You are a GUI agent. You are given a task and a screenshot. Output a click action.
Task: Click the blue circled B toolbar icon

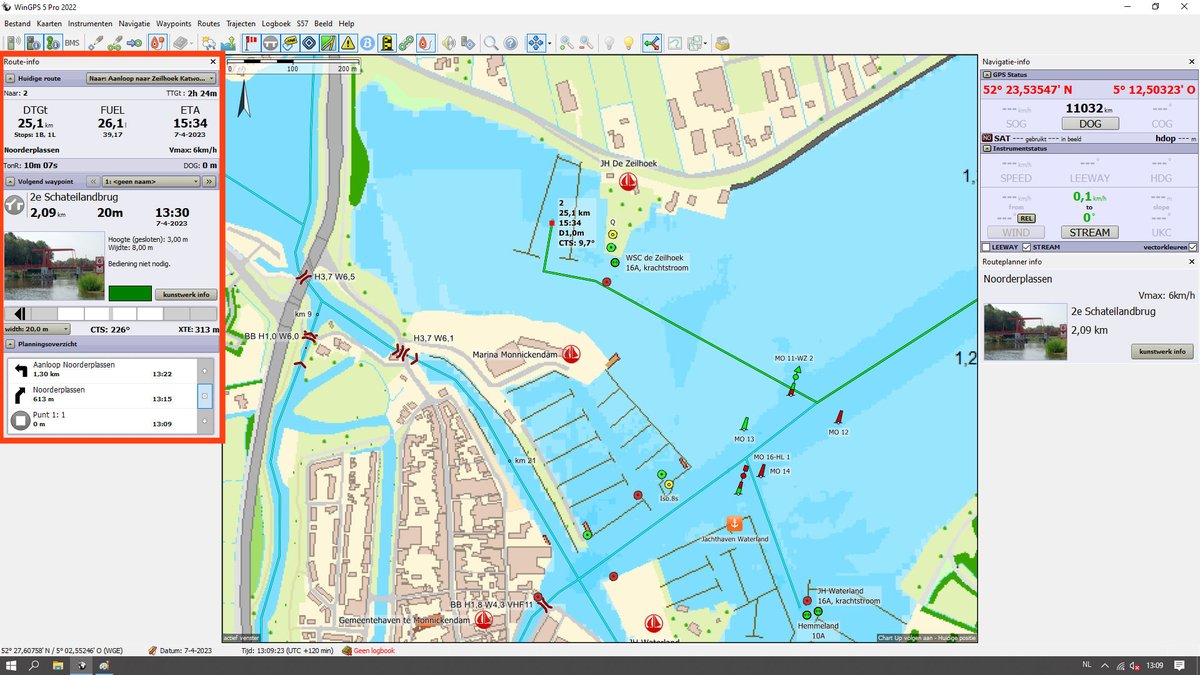[x=367, y=43]
